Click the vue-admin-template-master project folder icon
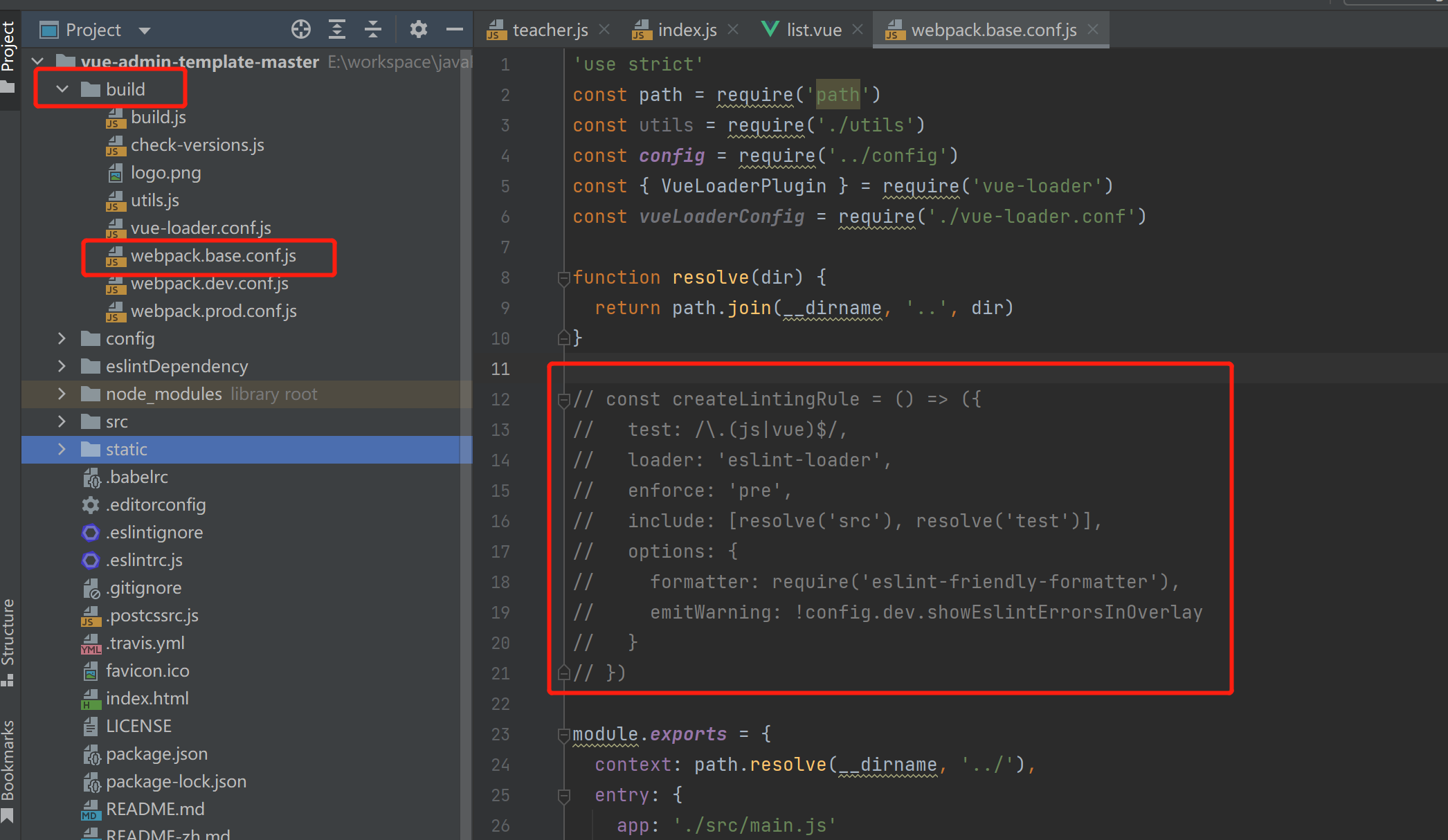Screen dimensions: 1448x840 point(66,61)
